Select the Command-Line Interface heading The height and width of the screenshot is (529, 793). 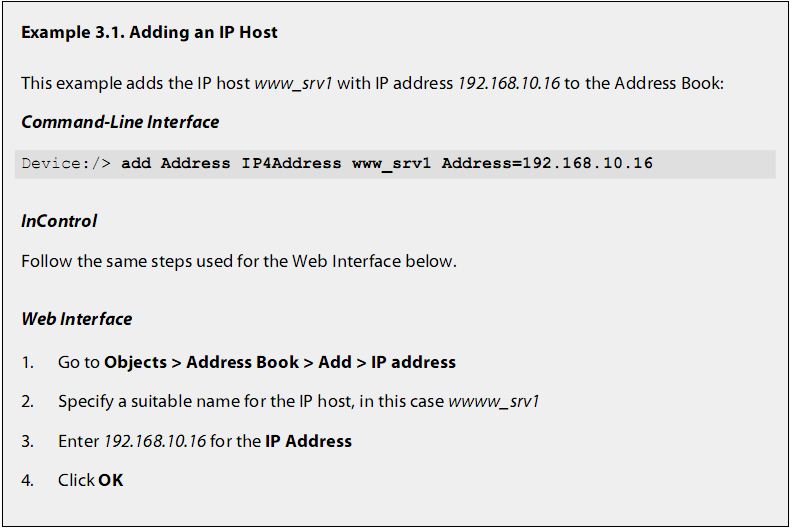[120, 122]
